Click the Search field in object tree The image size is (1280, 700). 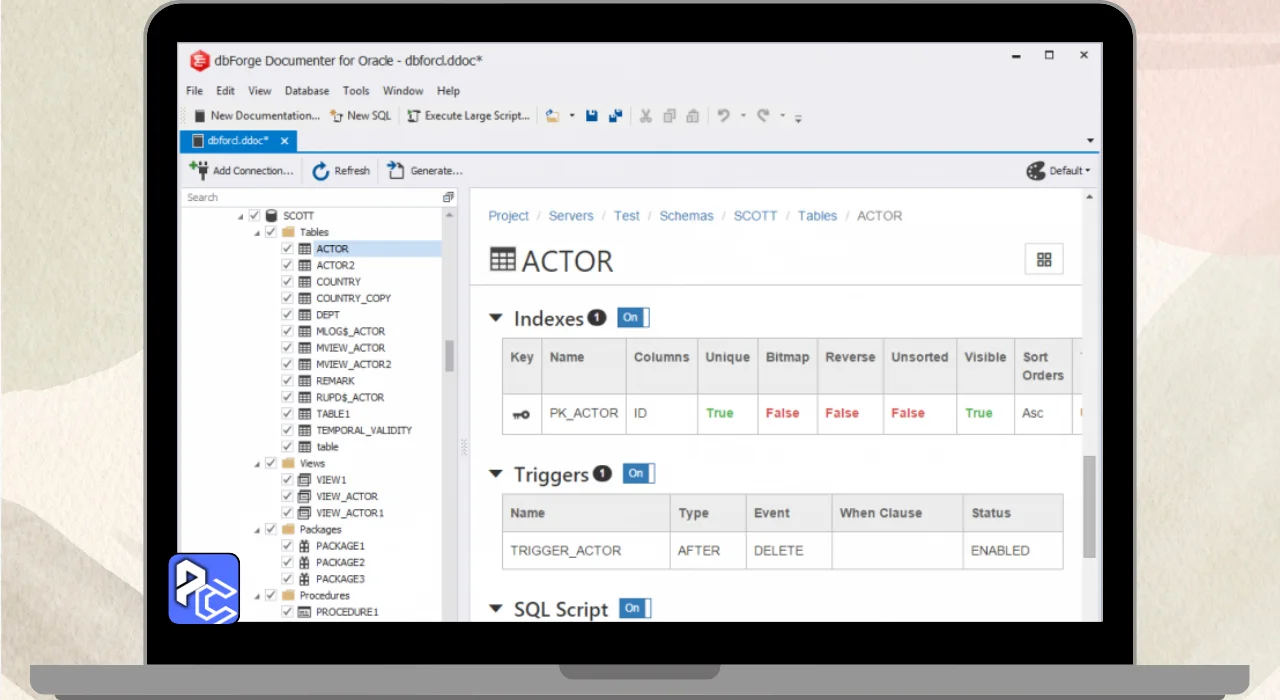310,198
